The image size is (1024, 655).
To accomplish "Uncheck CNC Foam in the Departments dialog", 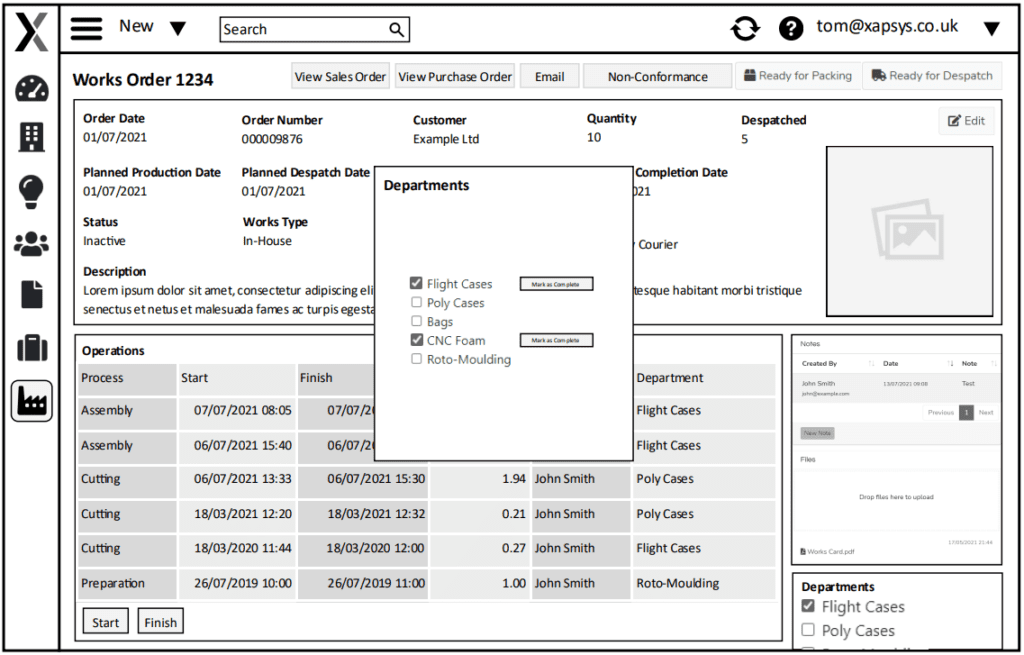I will click(x=416, y=340).
